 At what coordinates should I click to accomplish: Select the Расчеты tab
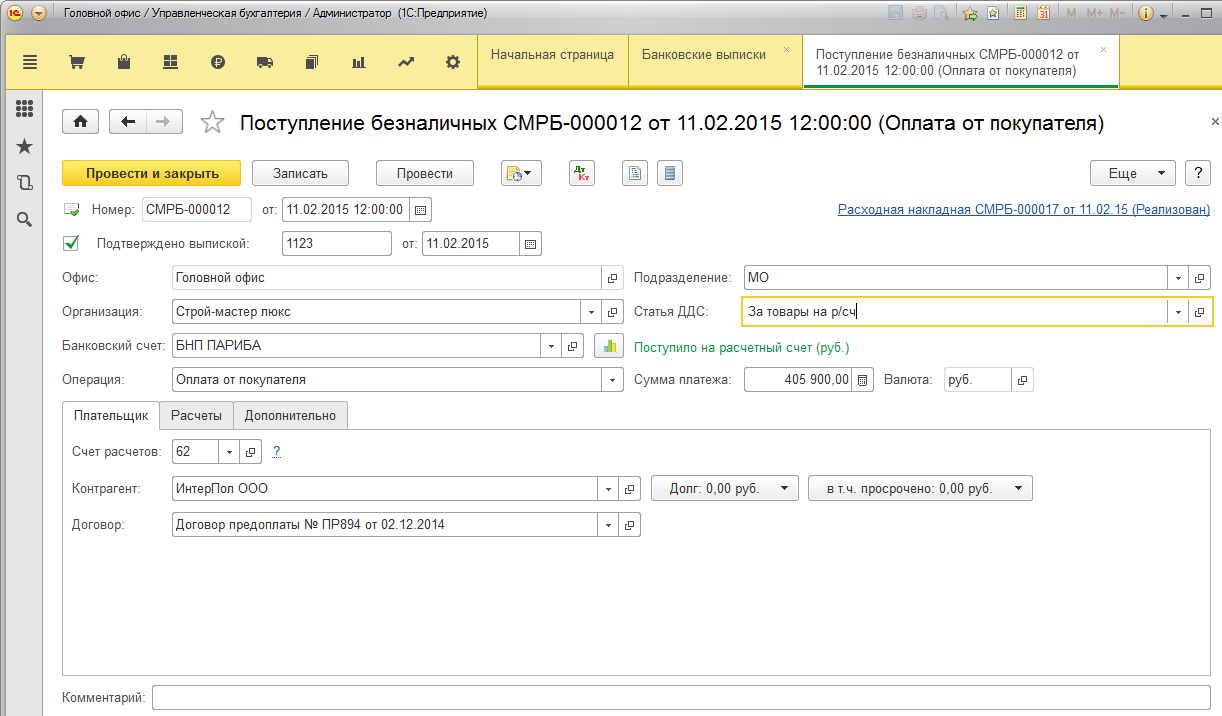coord(197,415)
